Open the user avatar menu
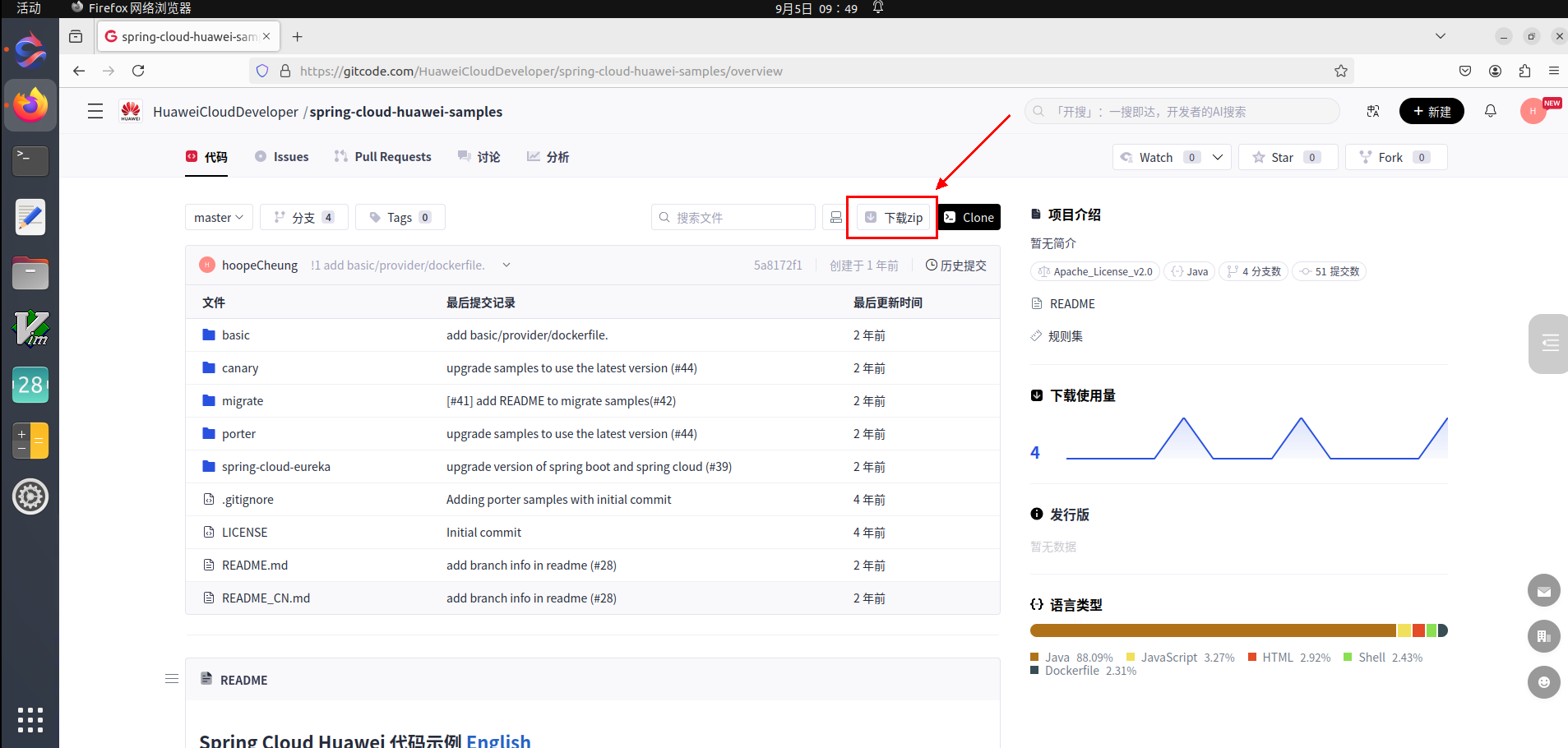 (1533, 111)
